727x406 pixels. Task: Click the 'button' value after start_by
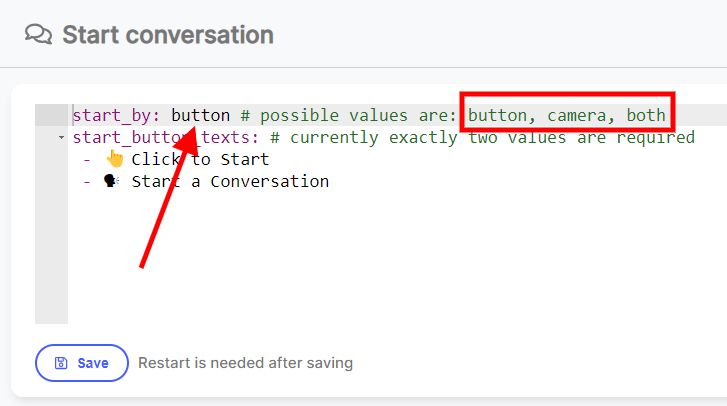tap(201, 115)
